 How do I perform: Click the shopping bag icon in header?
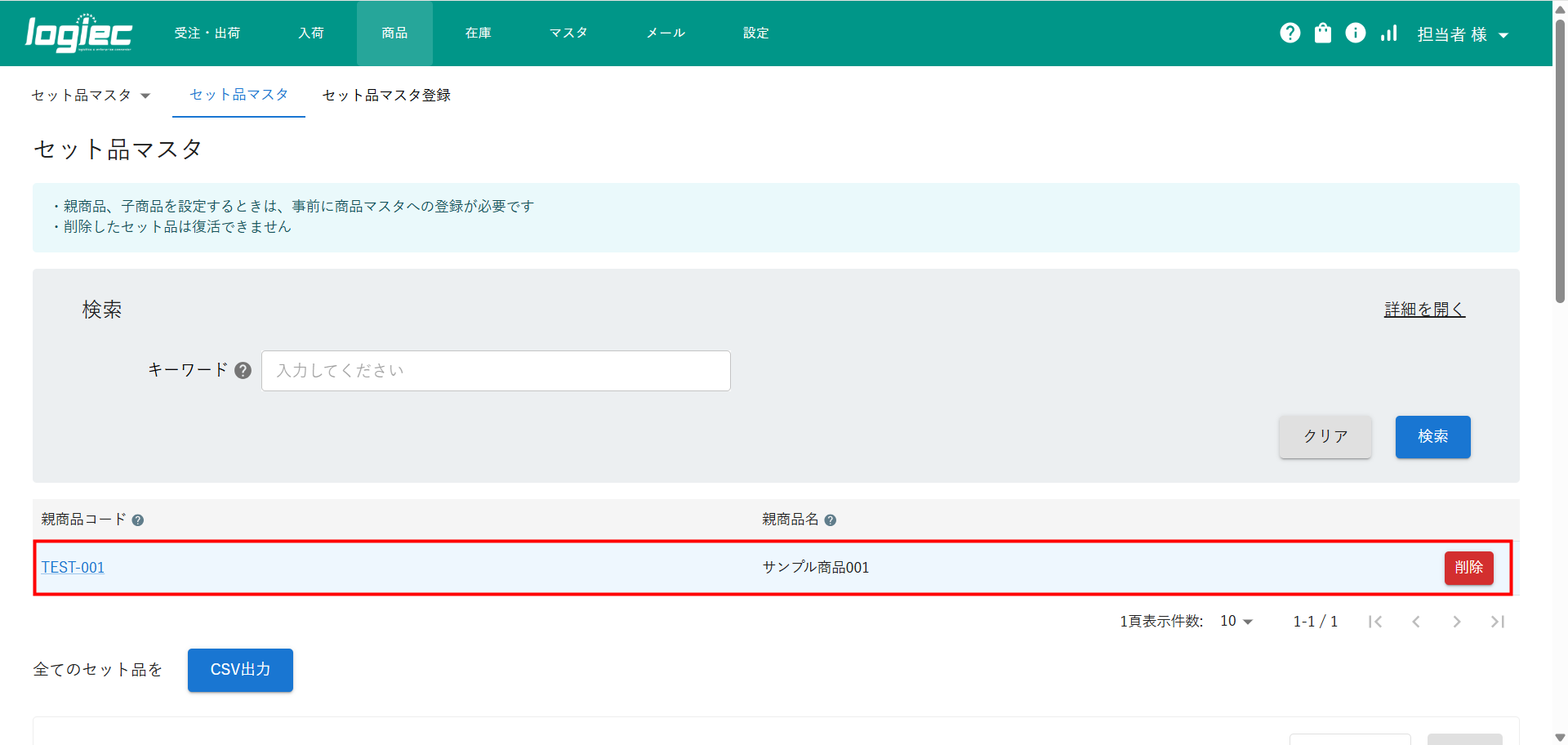coord(1322,33)
